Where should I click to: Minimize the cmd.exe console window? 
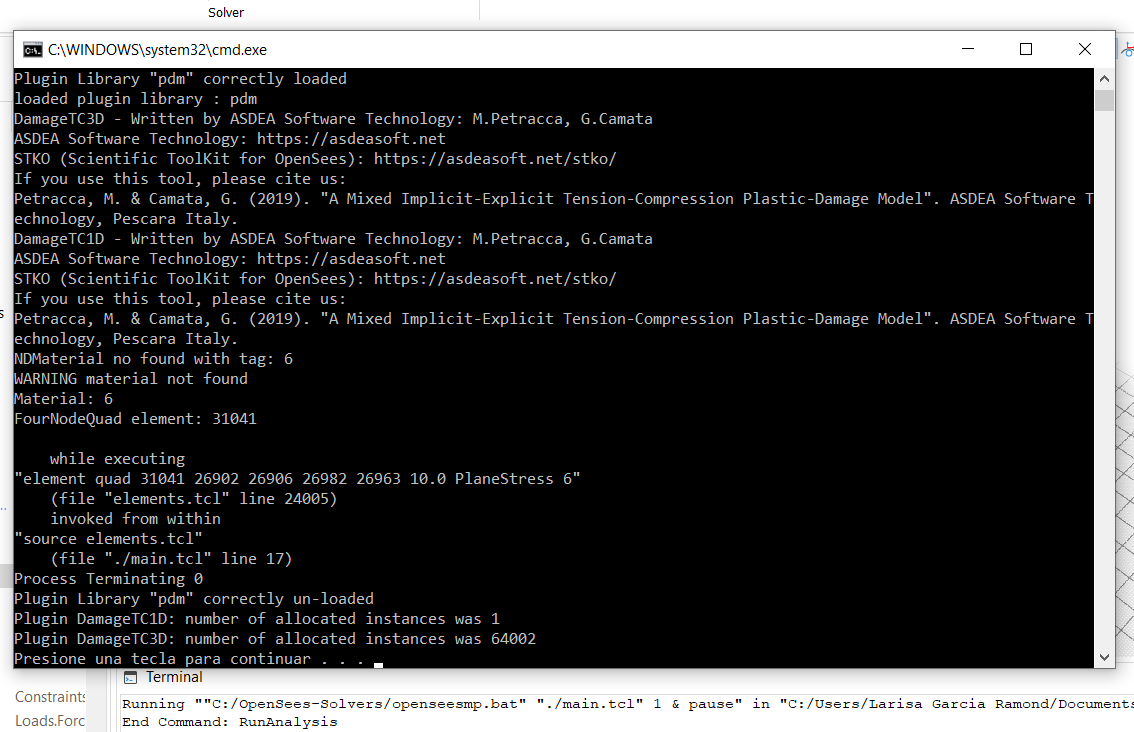[968, 49]
